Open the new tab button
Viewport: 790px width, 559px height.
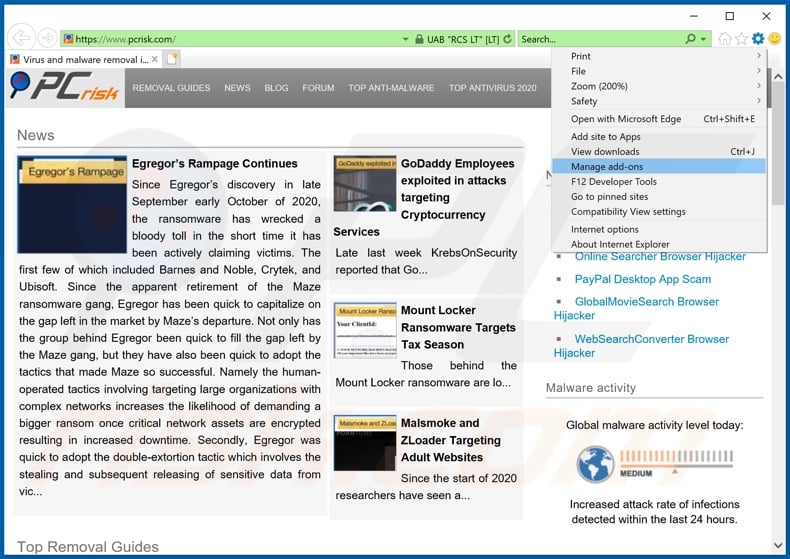coord(172,59)
